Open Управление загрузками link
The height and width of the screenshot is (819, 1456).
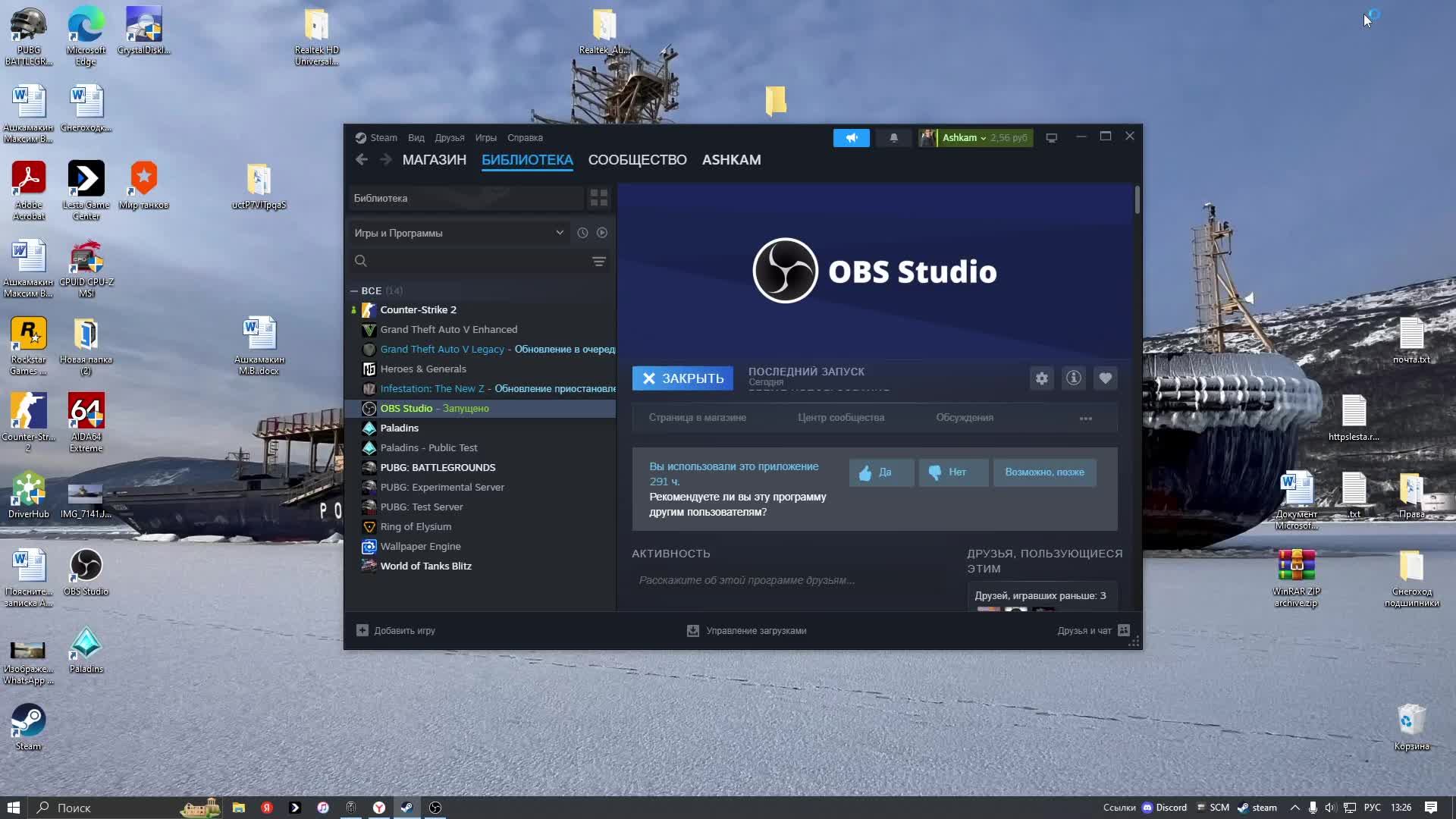pos(755,631)
